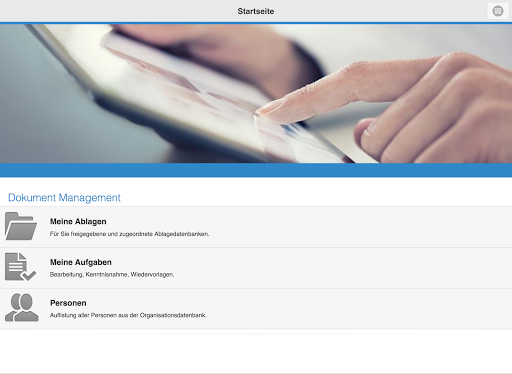Click the open folder icon beside Meine Ablagen

pyautogui.click(x=21, y=226)
